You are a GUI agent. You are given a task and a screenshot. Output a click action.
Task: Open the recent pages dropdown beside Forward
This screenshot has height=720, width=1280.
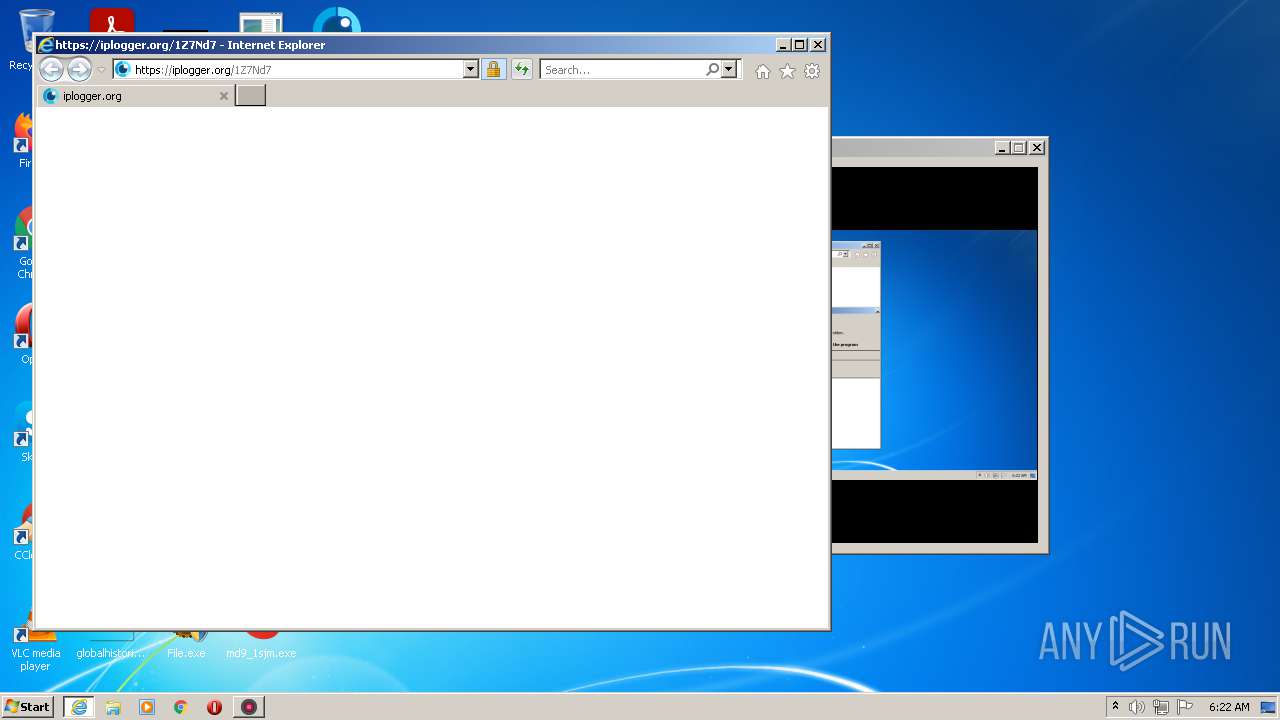click(x=101, y=70)
